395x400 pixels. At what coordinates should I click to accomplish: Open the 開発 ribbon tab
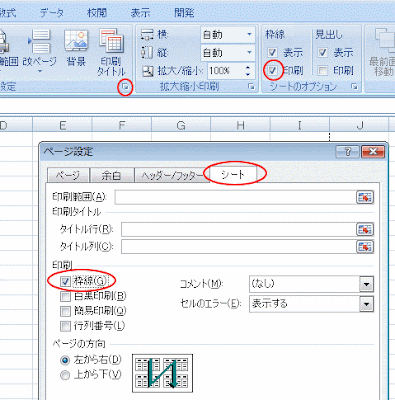(x=184, y=13)
